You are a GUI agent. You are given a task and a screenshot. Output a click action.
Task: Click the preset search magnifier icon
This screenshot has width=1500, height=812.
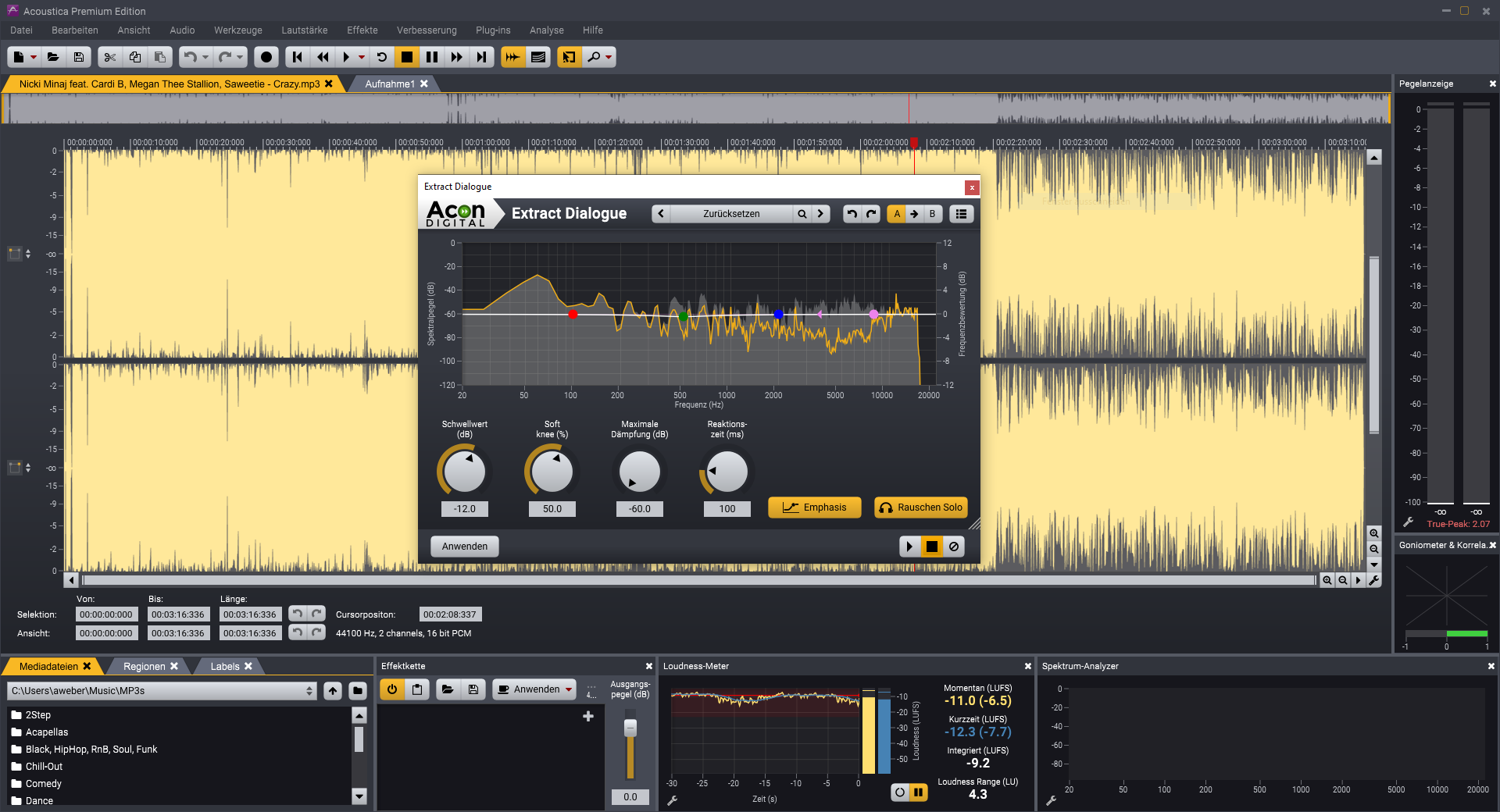pyautogui.click(x=802, y=214)
